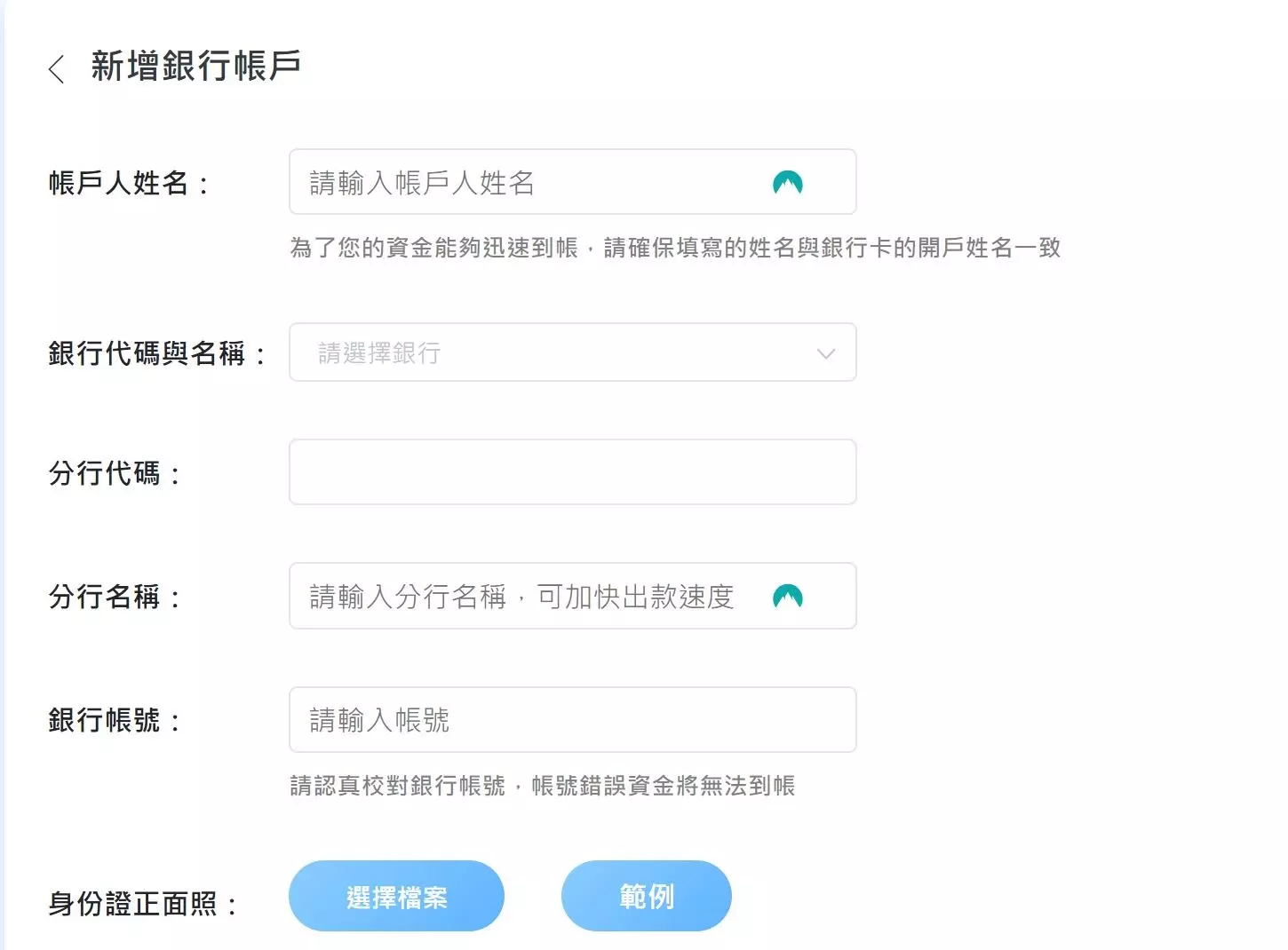Image resolution: width=1288 pixels, height=950 pixels.
Task: Click the account number verification warning text
Action: (x=543, y=786)
